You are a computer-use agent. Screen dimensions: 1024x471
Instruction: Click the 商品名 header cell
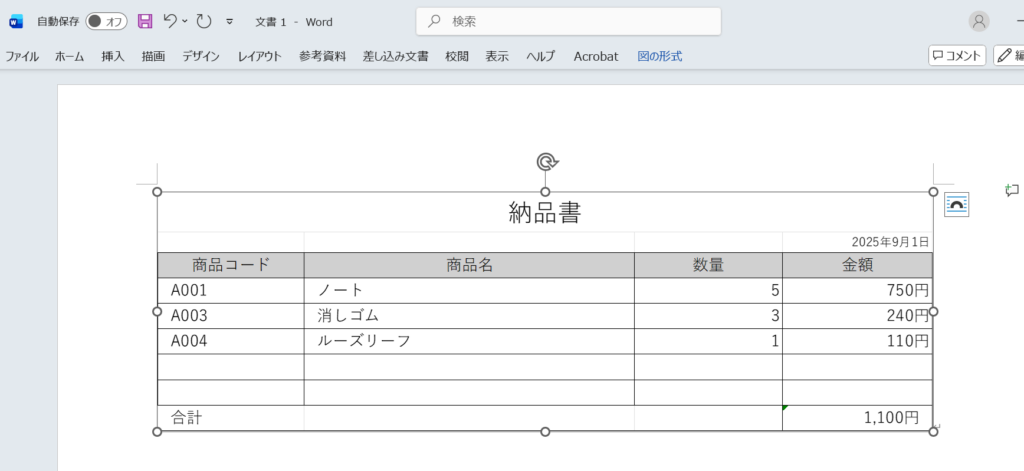(469, 265)
